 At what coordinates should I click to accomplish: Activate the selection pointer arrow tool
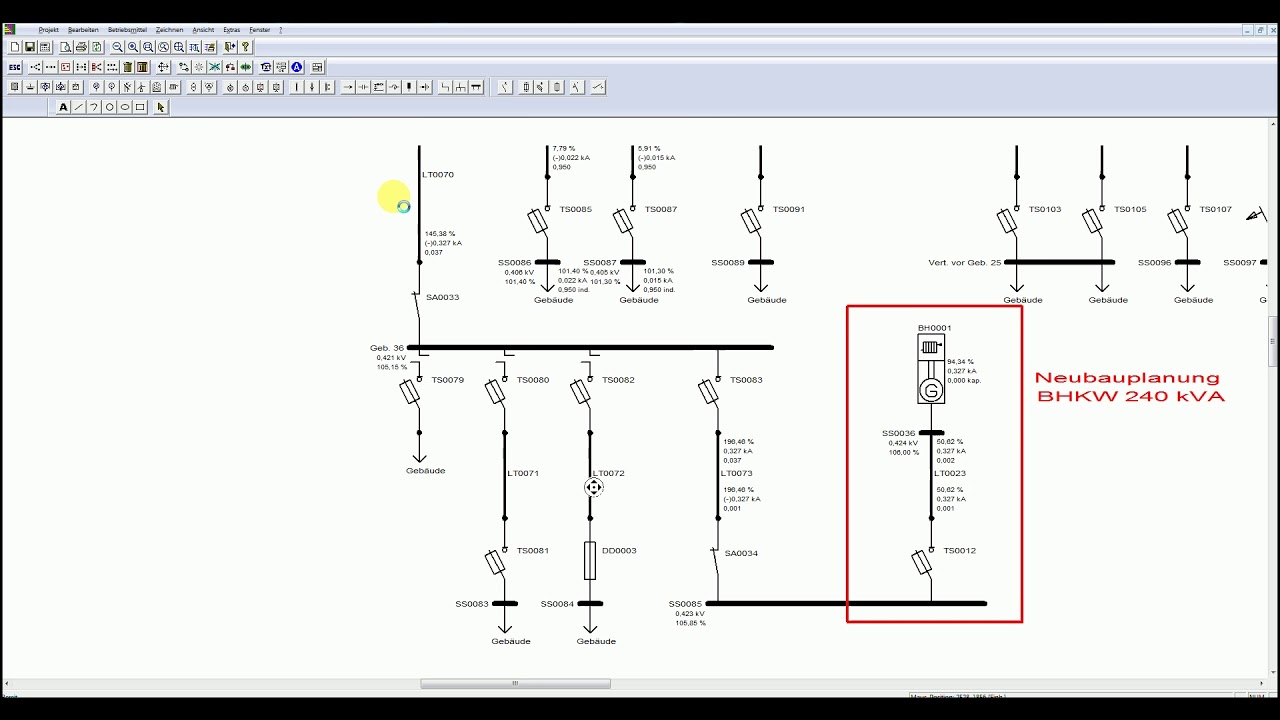point(161,107)
